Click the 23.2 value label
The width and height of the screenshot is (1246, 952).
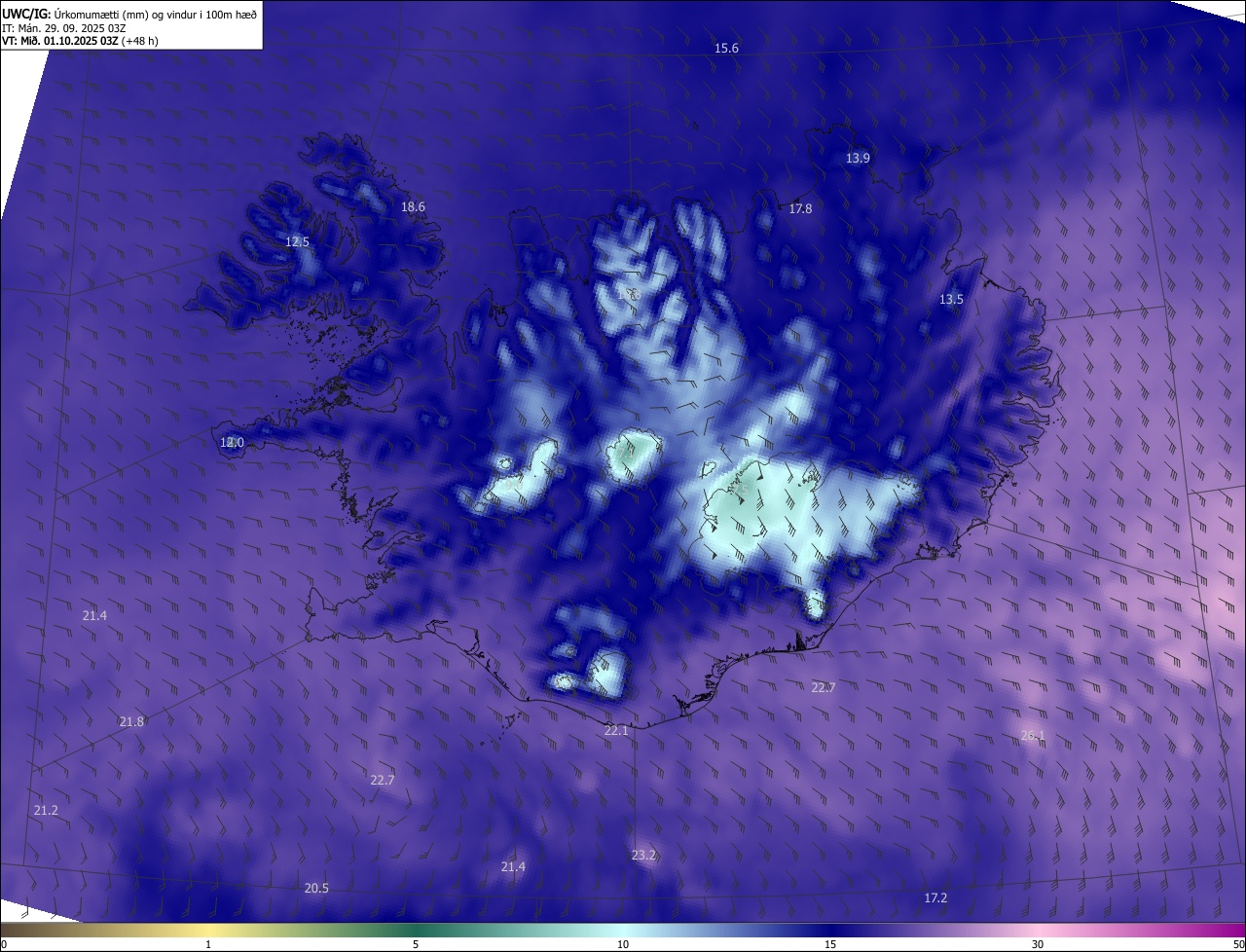click(x=643, y=855)
